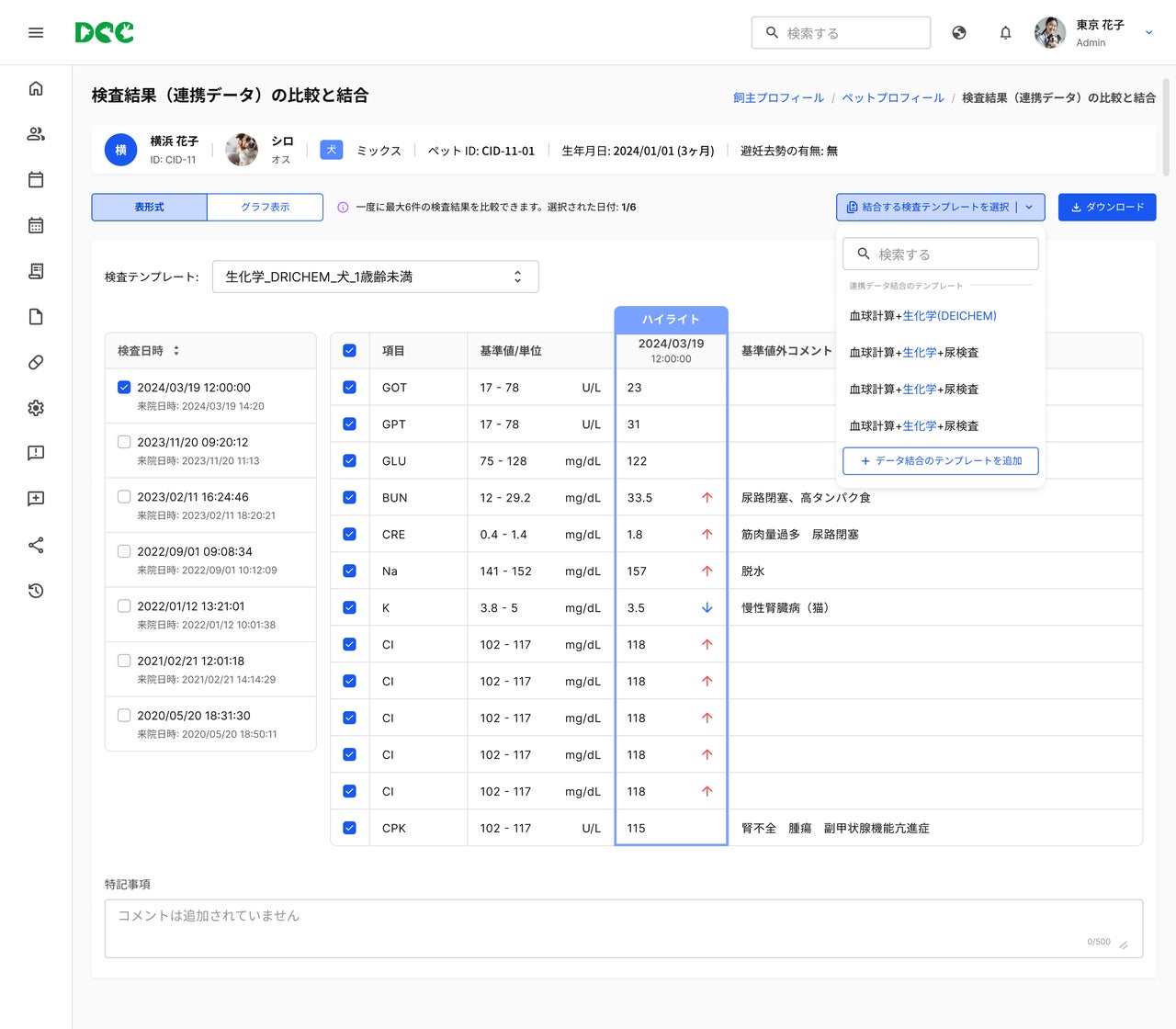
Task: Click the down arrow in K row
Action: (707, 608)
